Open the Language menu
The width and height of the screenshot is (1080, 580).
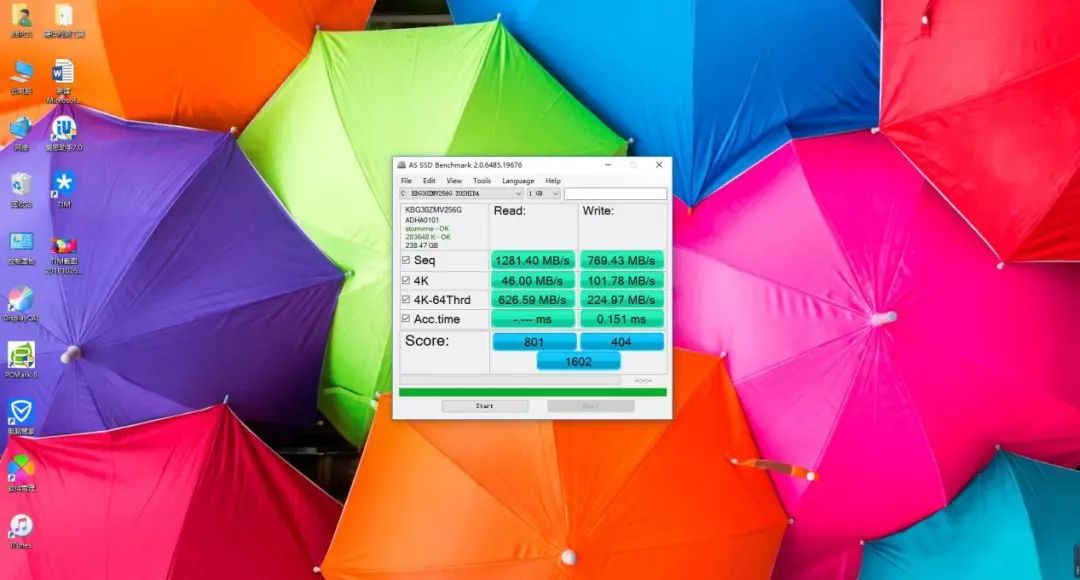(x=517, y=181)
